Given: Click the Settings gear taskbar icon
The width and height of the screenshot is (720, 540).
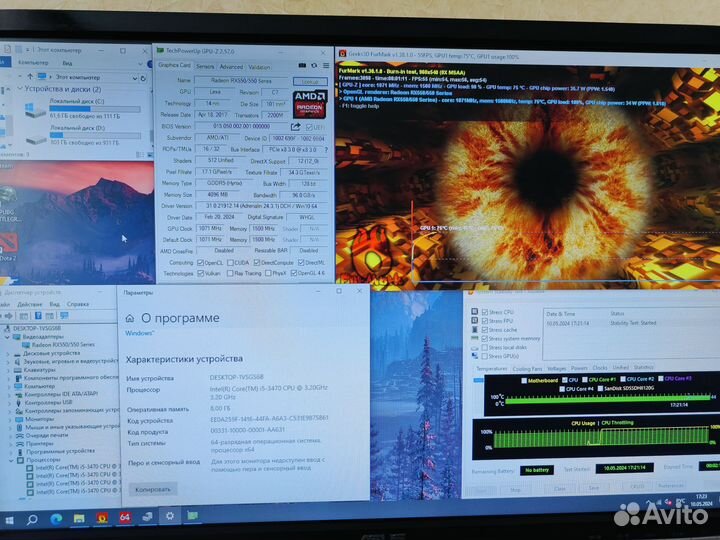Looking at the screenshot, I should [170, 516].
